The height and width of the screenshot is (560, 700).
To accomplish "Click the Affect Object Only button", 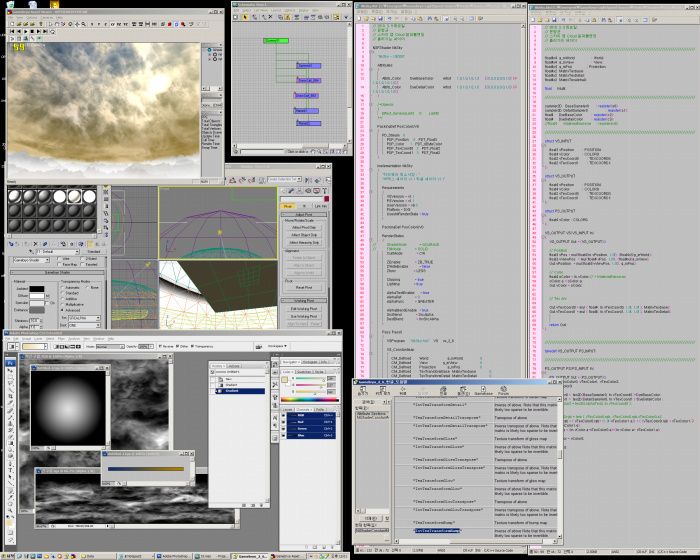I will pos(304,235).
